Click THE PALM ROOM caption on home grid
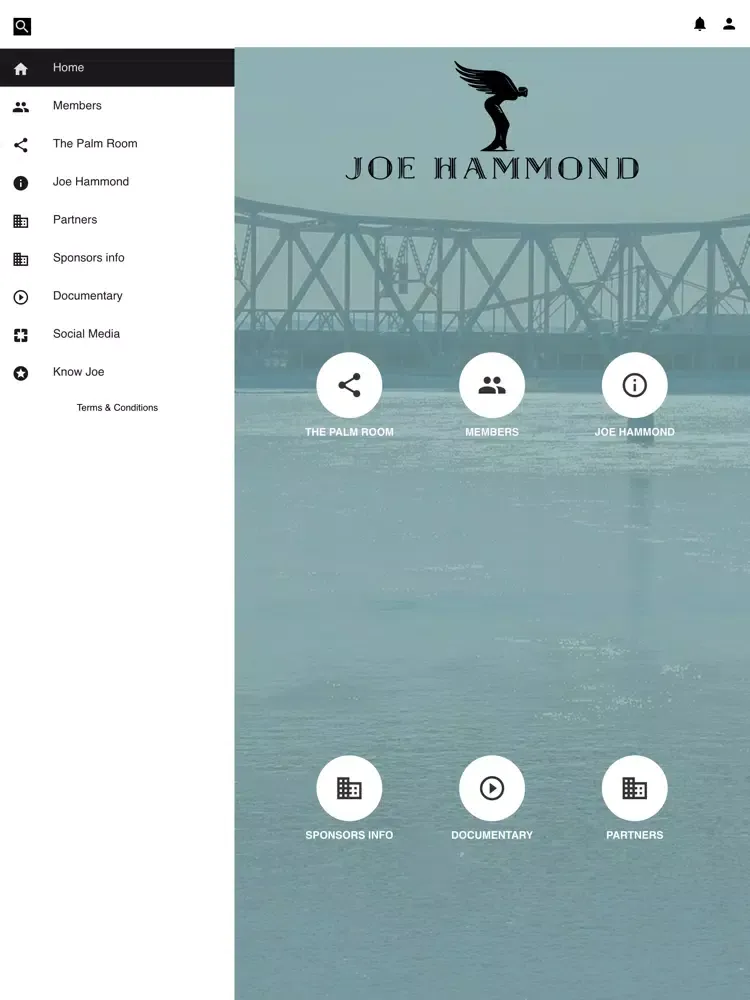The width and height of the screenshot is (750, 1000). tap(349, 432)
